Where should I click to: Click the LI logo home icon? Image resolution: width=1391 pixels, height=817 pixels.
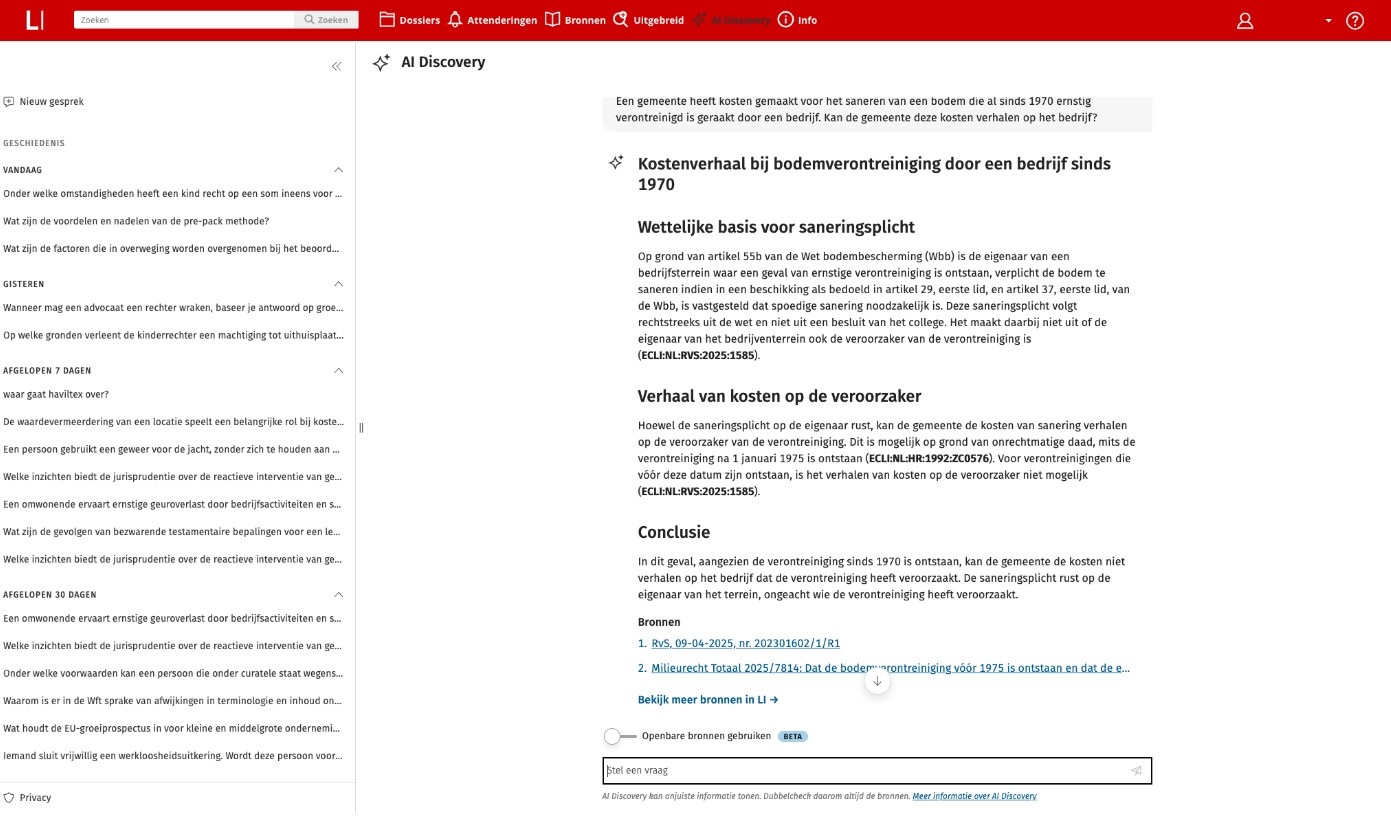(34, 20)
